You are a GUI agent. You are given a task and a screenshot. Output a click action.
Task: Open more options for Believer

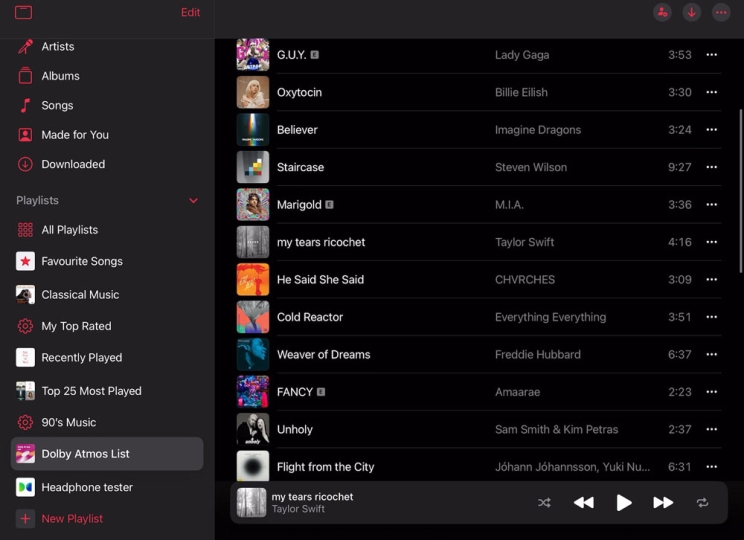(711, 130)
